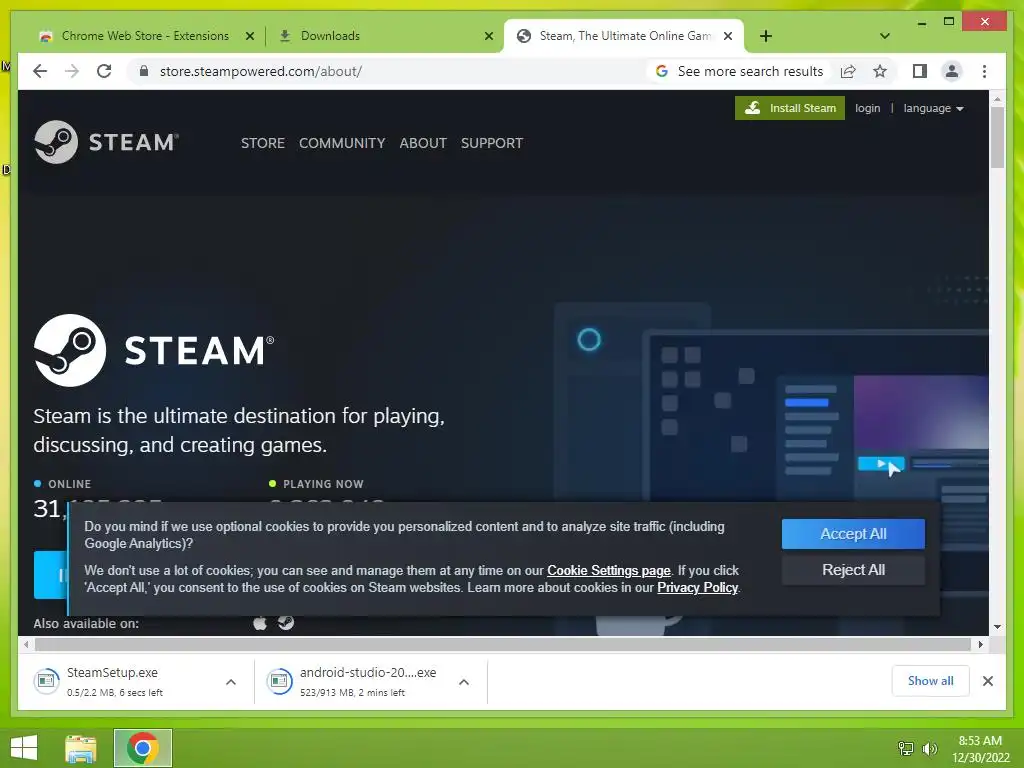Accept all cookies
The width and height of the screenshot is (1024, 768).
pyautogui.click(x=853, y=534)
